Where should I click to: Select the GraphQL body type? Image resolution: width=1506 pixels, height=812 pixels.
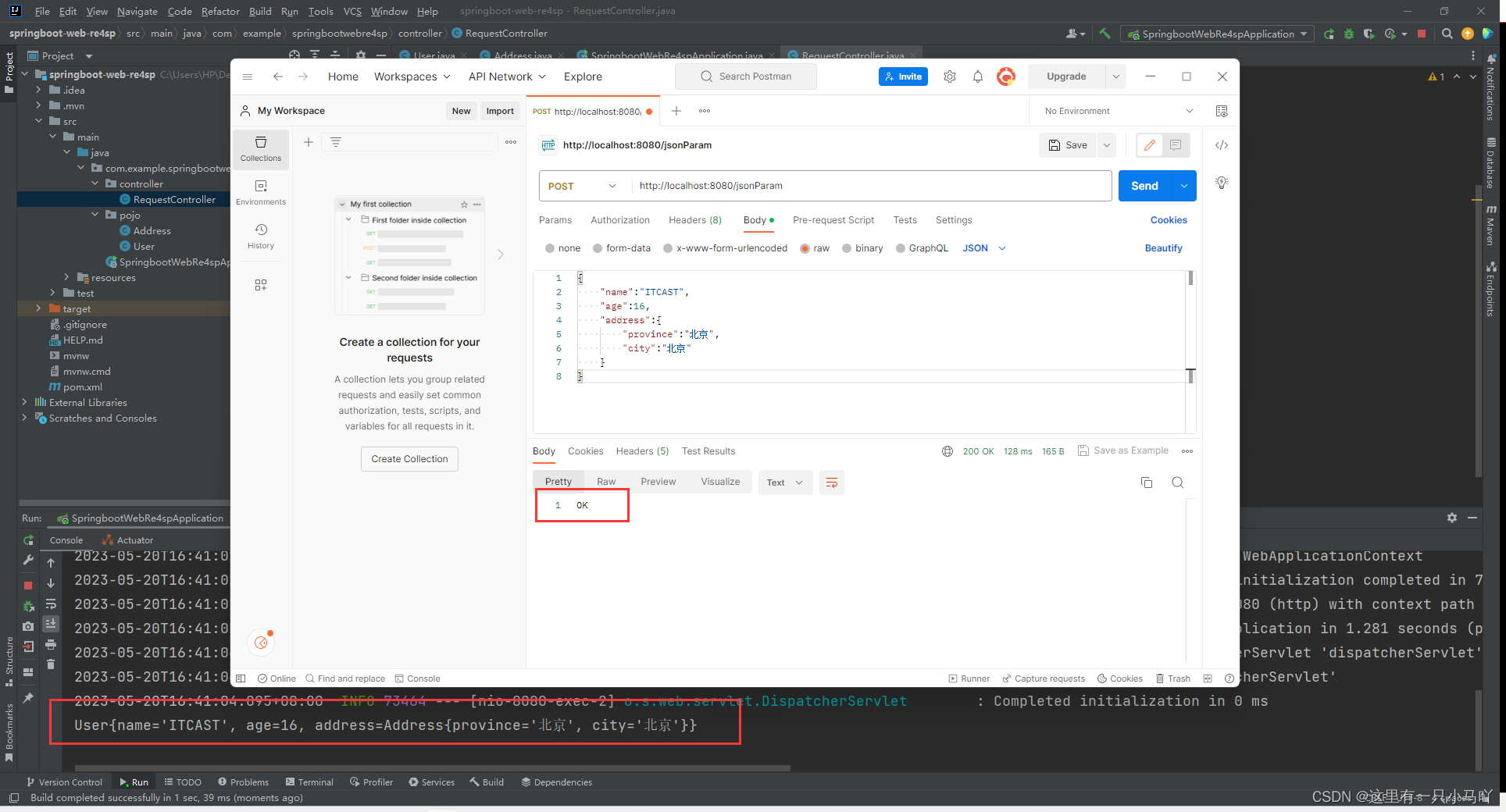click(x=922, y=248)
